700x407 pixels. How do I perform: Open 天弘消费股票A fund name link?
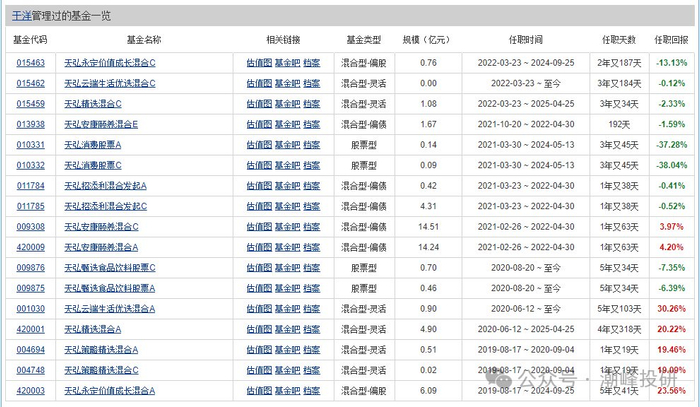coord(93,145)
